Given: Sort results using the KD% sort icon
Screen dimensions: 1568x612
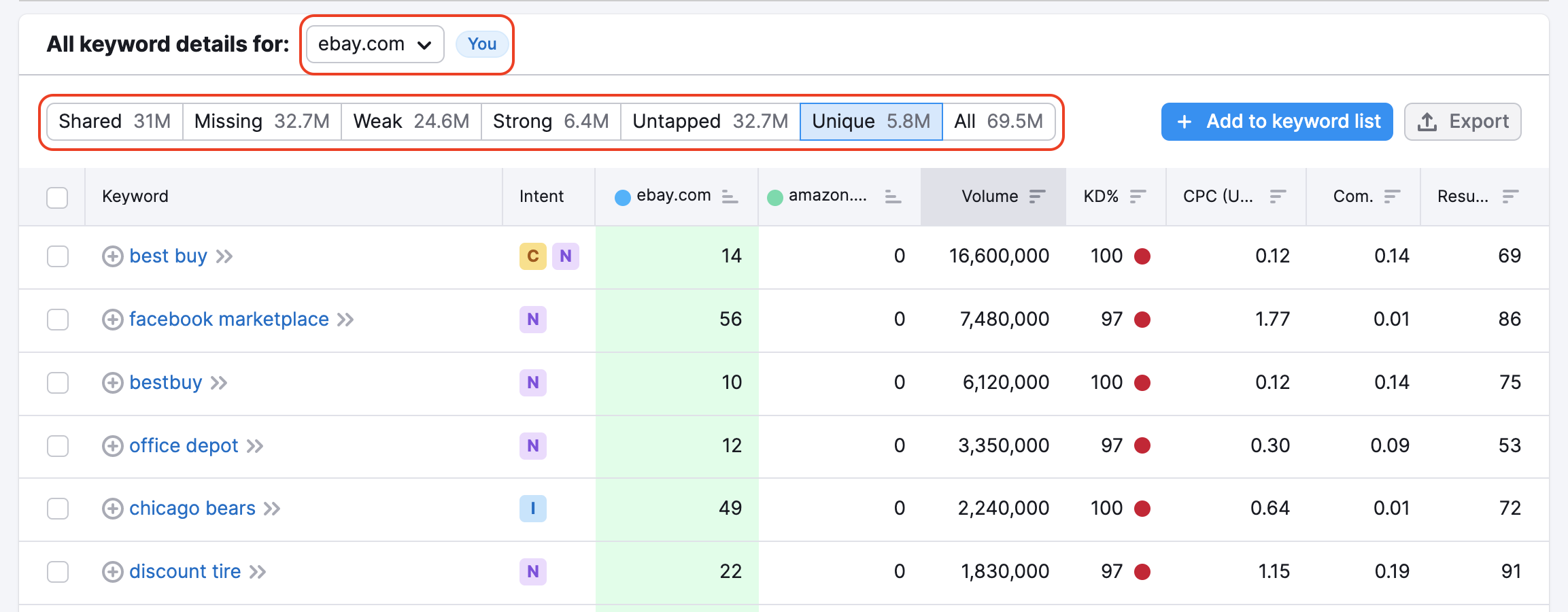Looking at the screenshot, I should (x=1138, y=196).
